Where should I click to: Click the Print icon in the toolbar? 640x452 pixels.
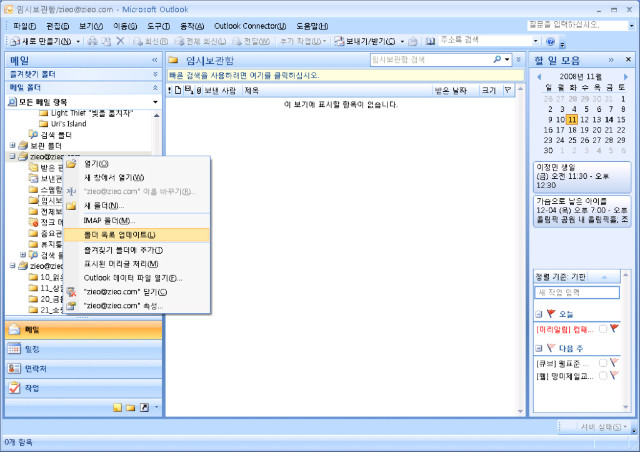point(93,41)
